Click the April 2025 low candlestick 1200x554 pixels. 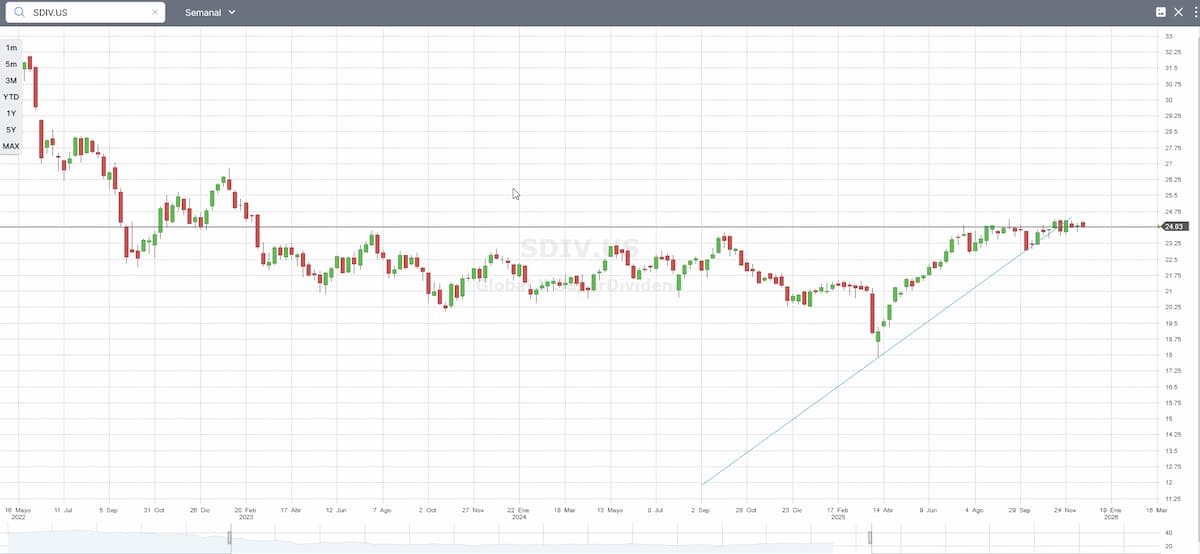click(x=878, y=338)
